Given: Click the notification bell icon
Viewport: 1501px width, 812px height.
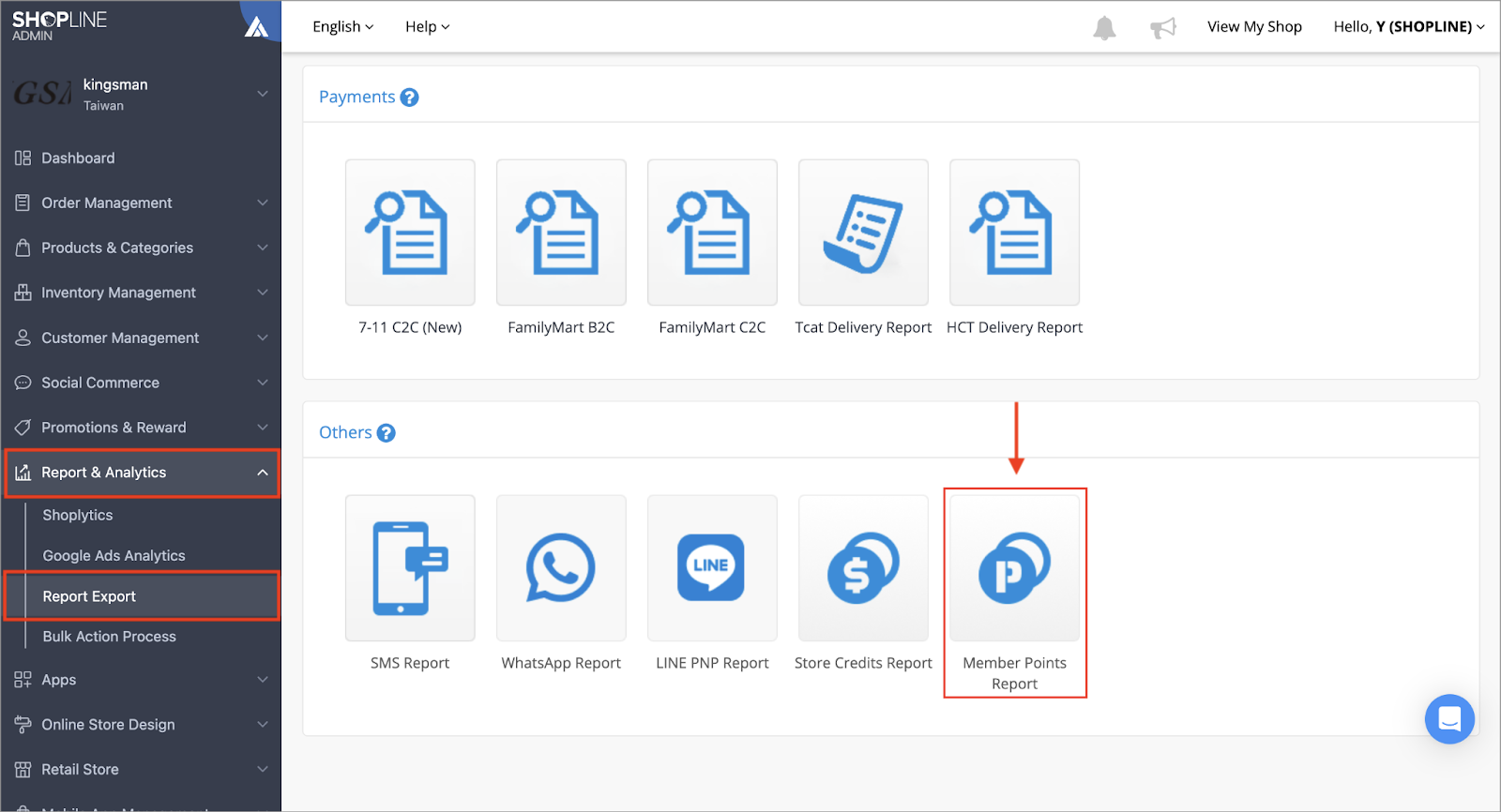Looking at the screenshot, I should coord(1105,28).
